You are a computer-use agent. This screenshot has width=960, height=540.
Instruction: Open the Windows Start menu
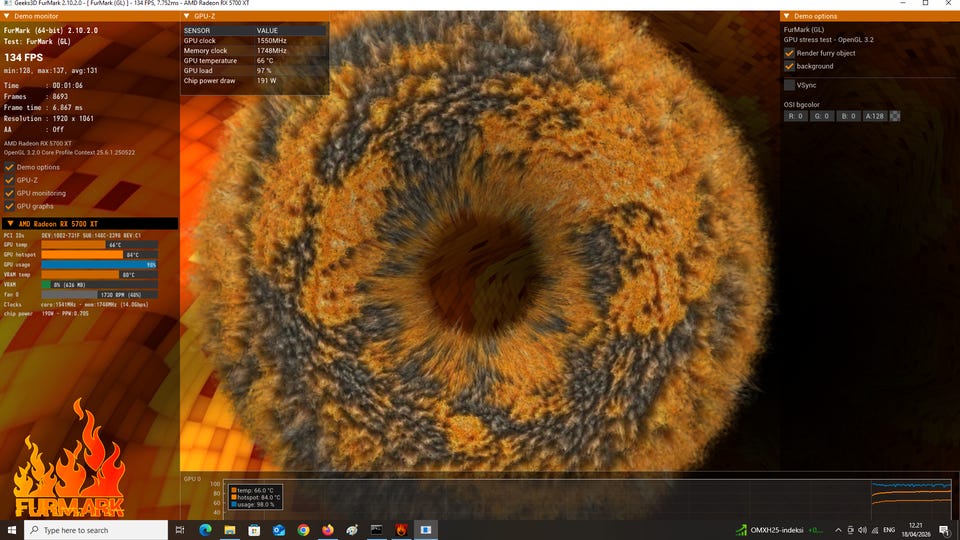click(x=12, y=530)
